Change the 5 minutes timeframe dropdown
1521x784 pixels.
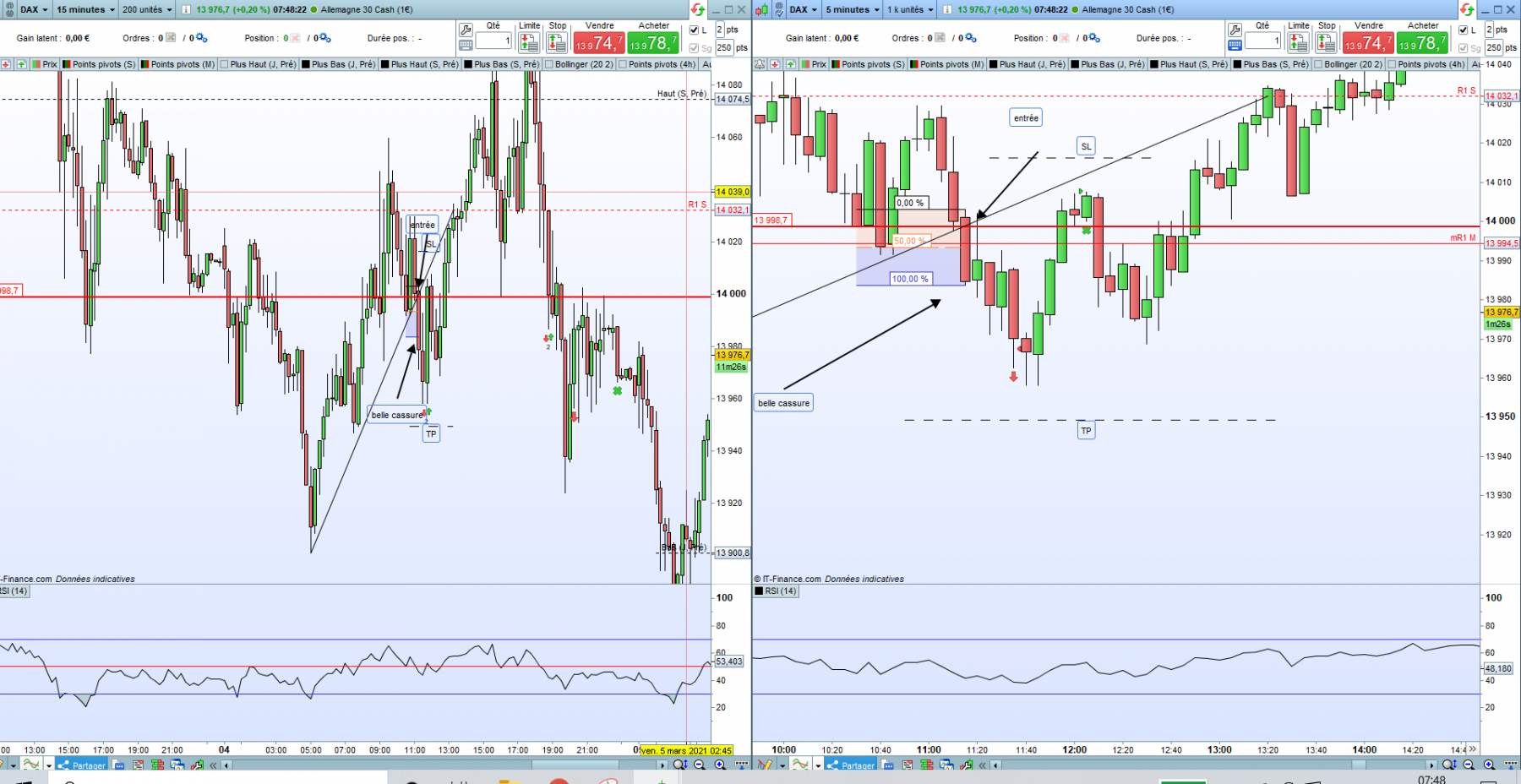853,9
